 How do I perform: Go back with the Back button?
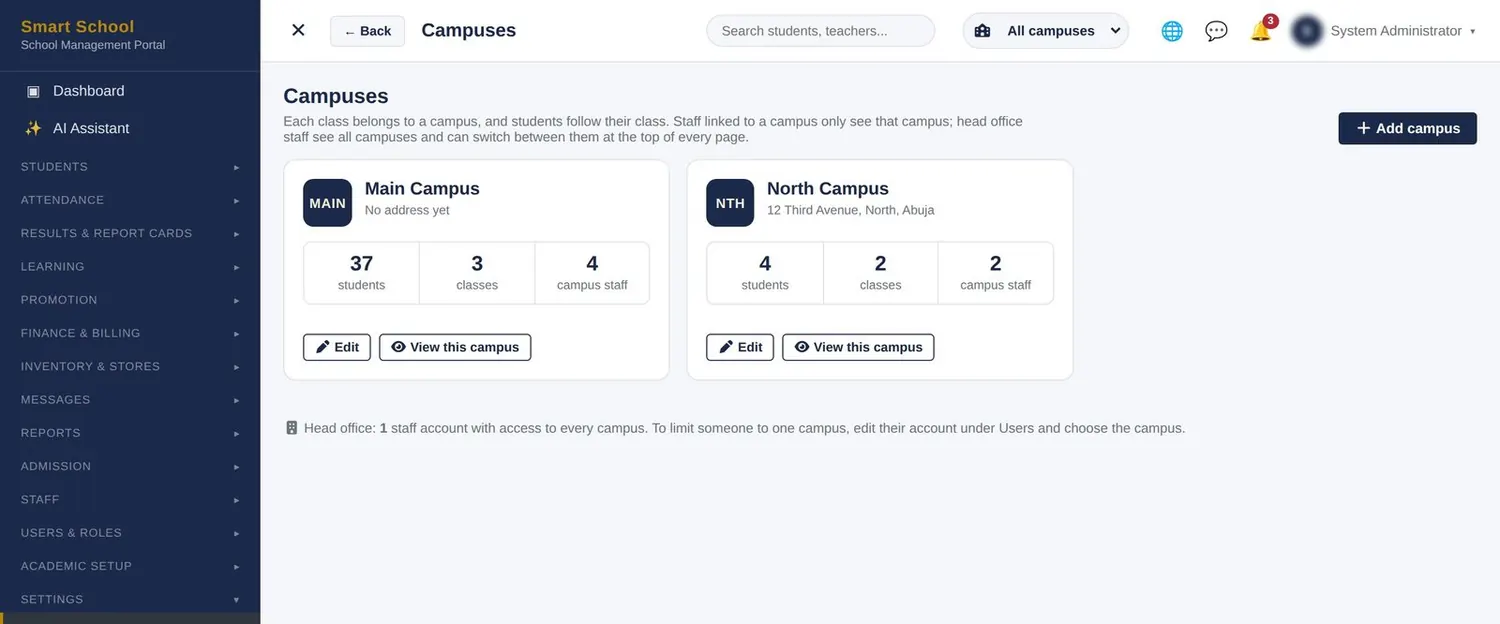(x=367, y=31)
